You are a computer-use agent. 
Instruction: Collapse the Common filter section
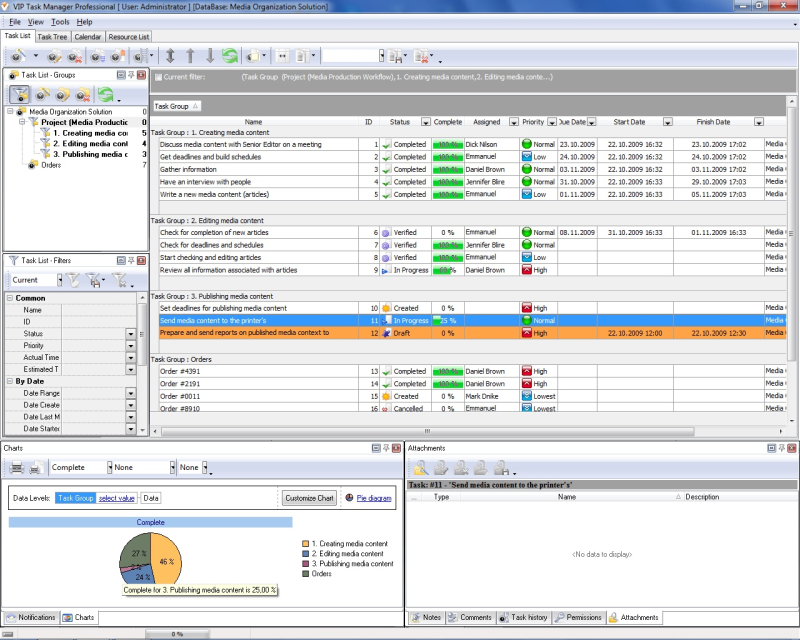[x=10, y=298]
